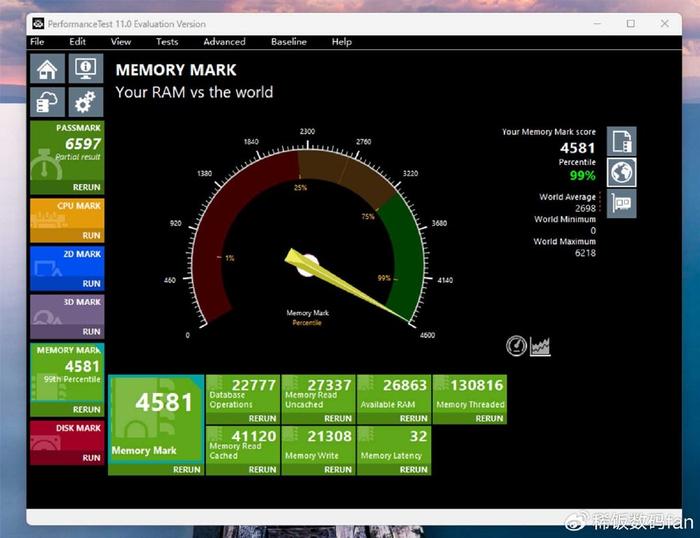The width and height of the screenshot is (700, 538).
Task: Open the Baseline menu
Action: pos(289,42)
